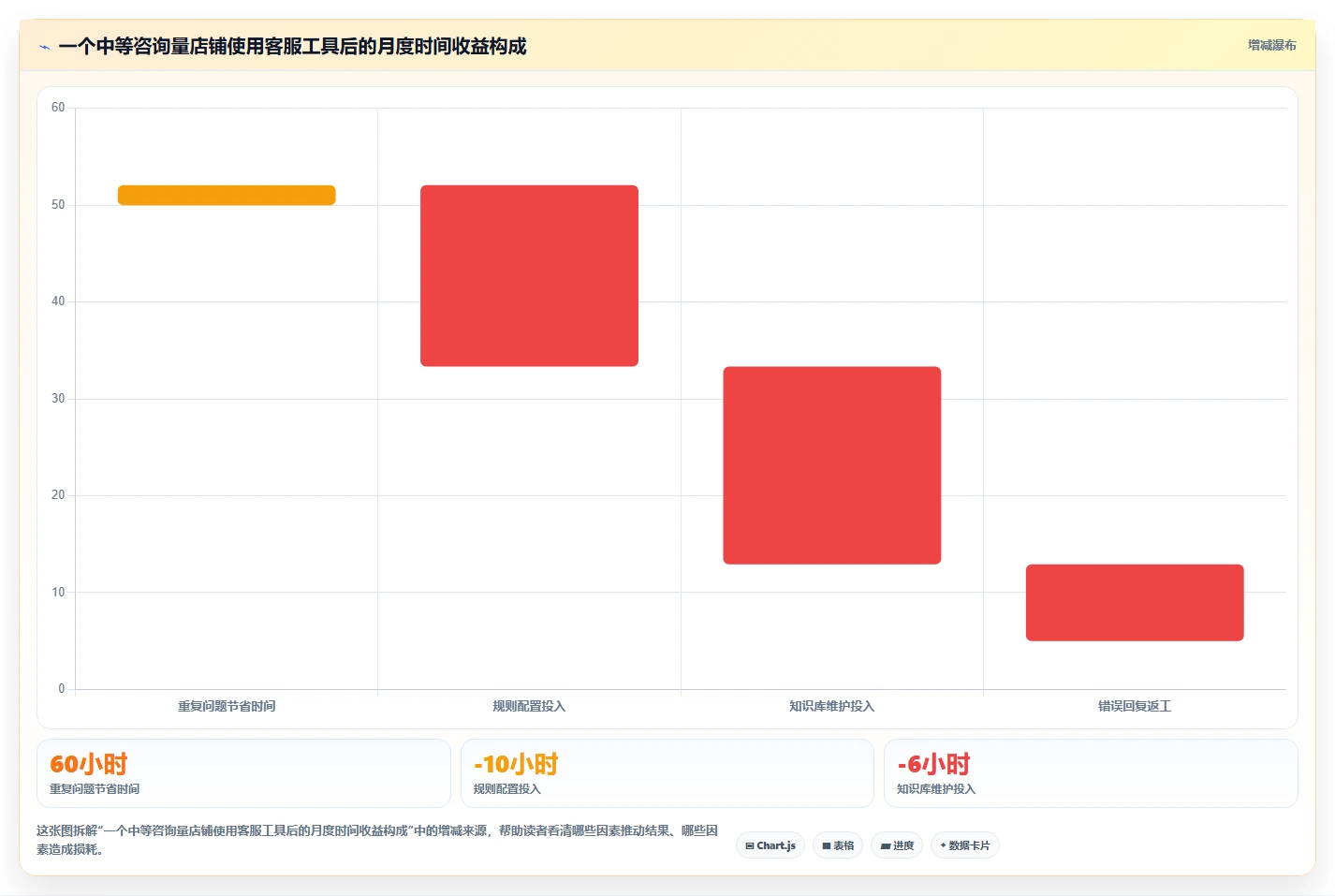Click the lightning icon beside the chart title
The height and width of the screenshot is (896, 1335).
(44, 47)
